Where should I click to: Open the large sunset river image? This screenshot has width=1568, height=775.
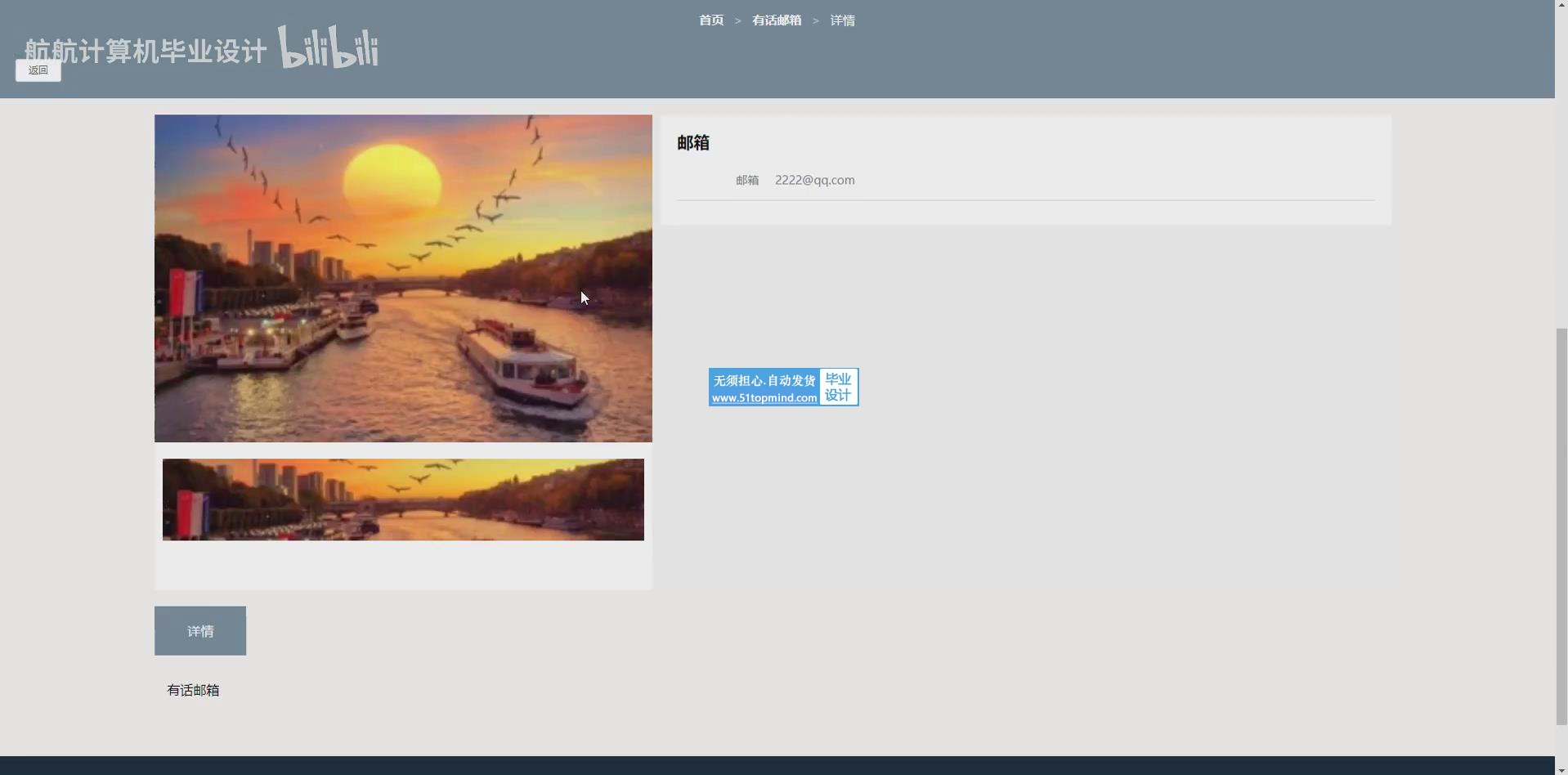(403, 278)
